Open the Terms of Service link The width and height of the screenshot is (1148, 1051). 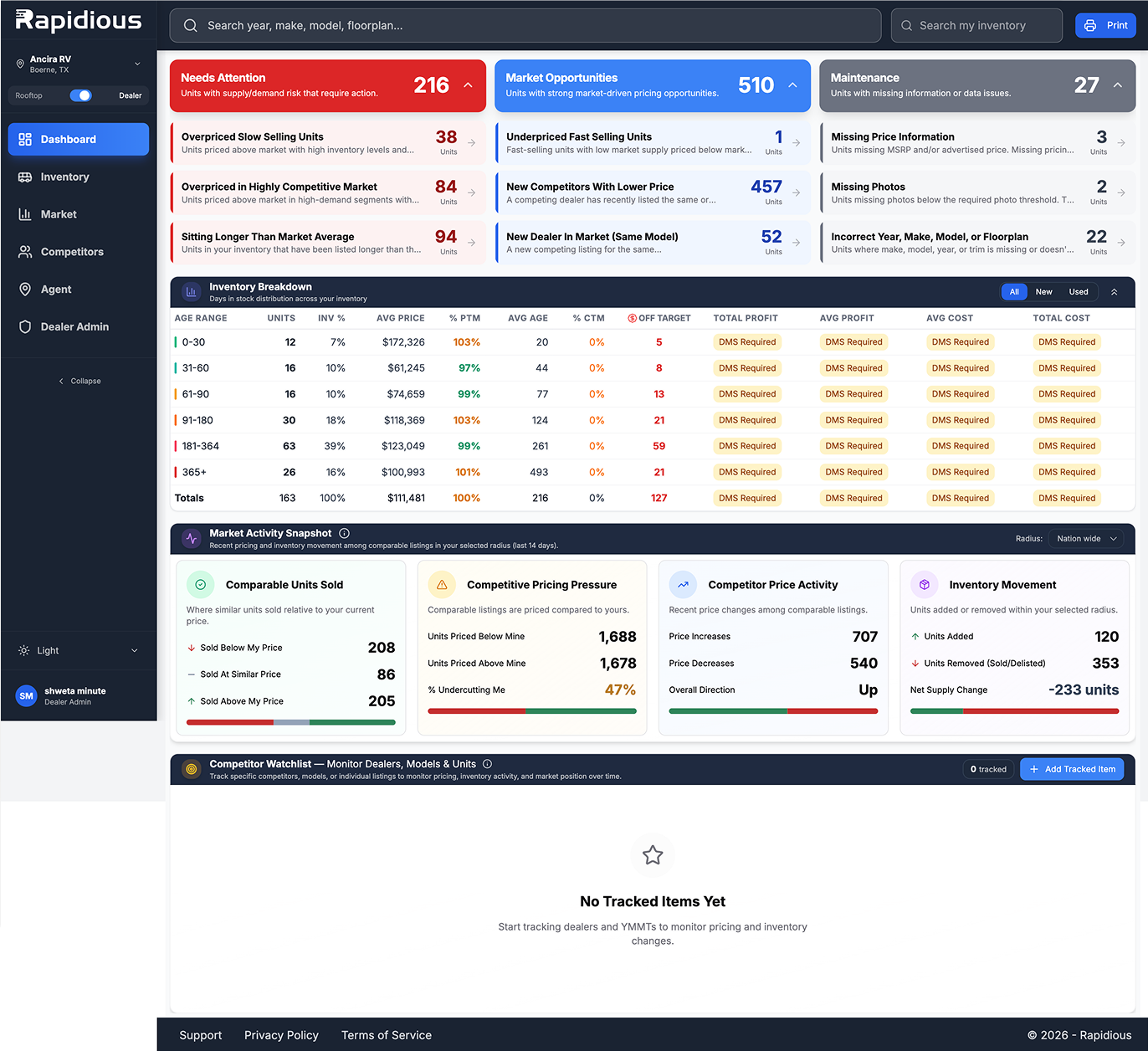point(387,1035)
